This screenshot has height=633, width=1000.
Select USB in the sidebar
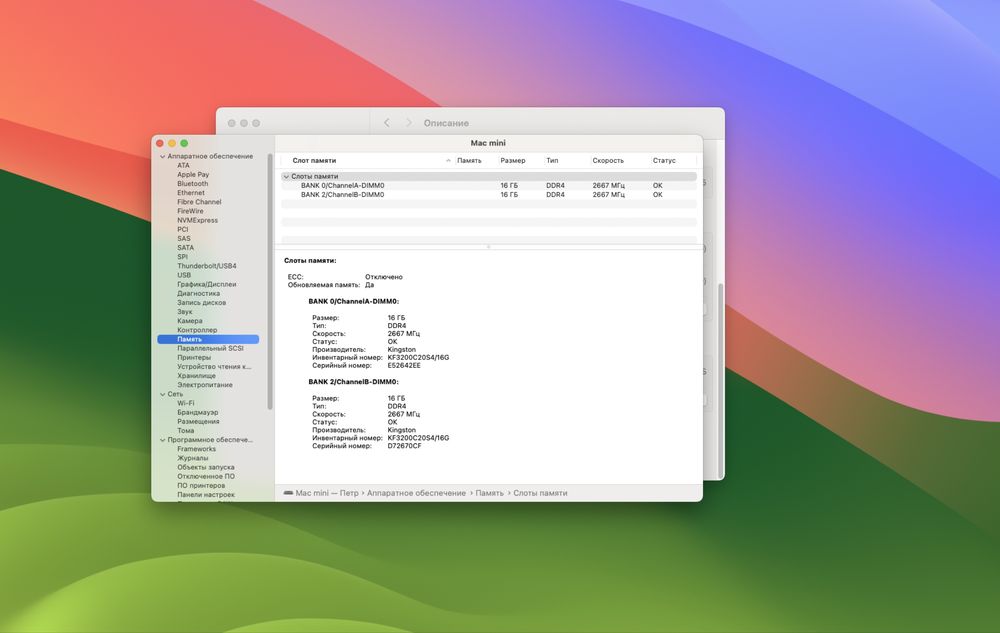click(x=184, y=275)
